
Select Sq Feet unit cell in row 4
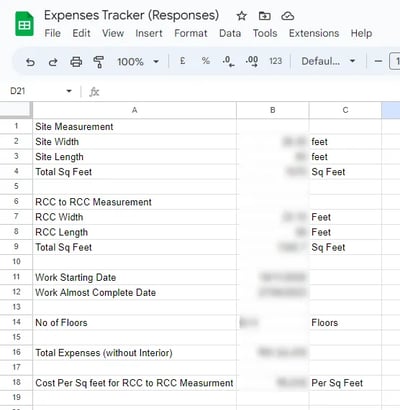[345, 172]
